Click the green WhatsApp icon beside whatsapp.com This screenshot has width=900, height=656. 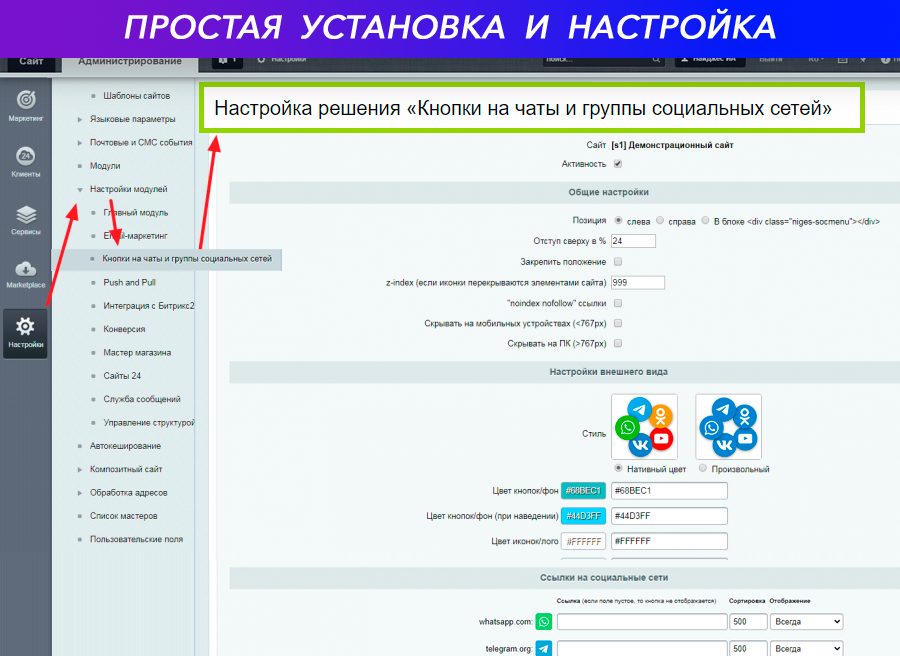tap(544, 622)
